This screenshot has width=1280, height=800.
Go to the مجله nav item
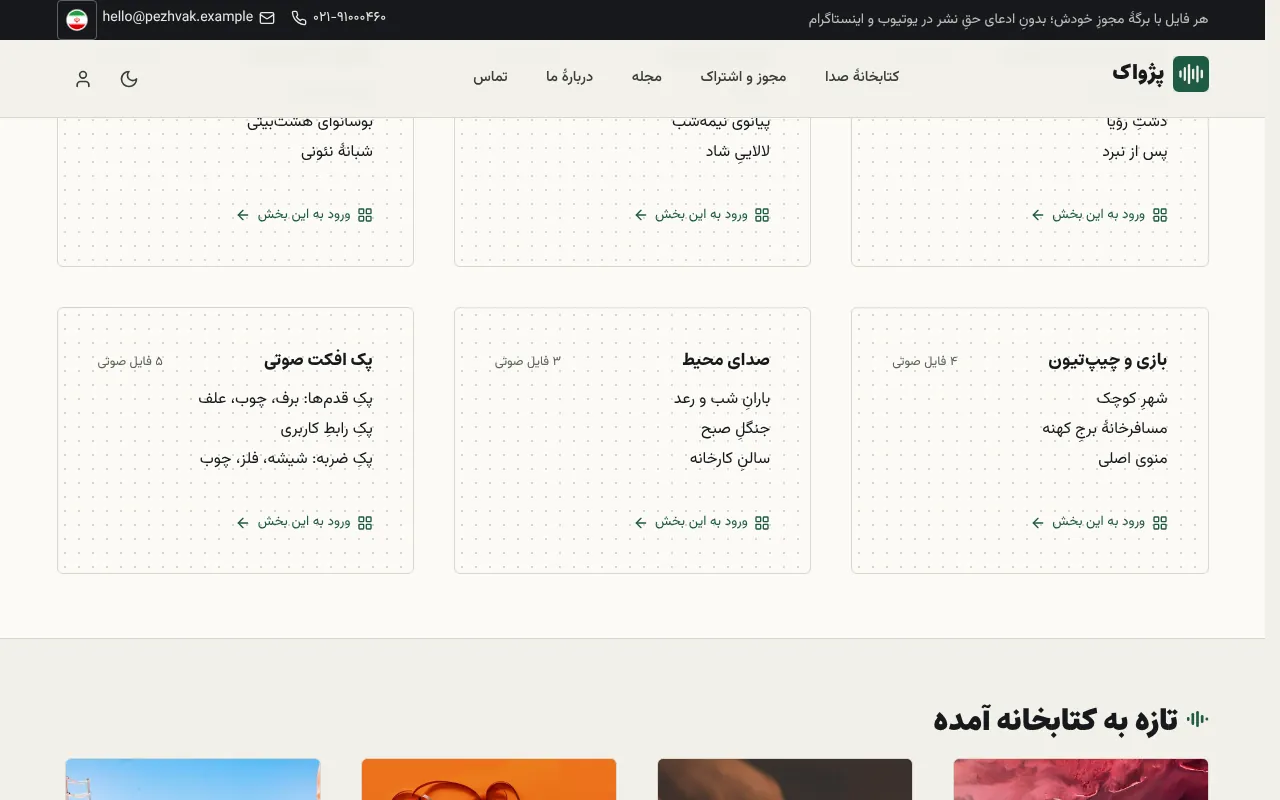click(647, 77)
